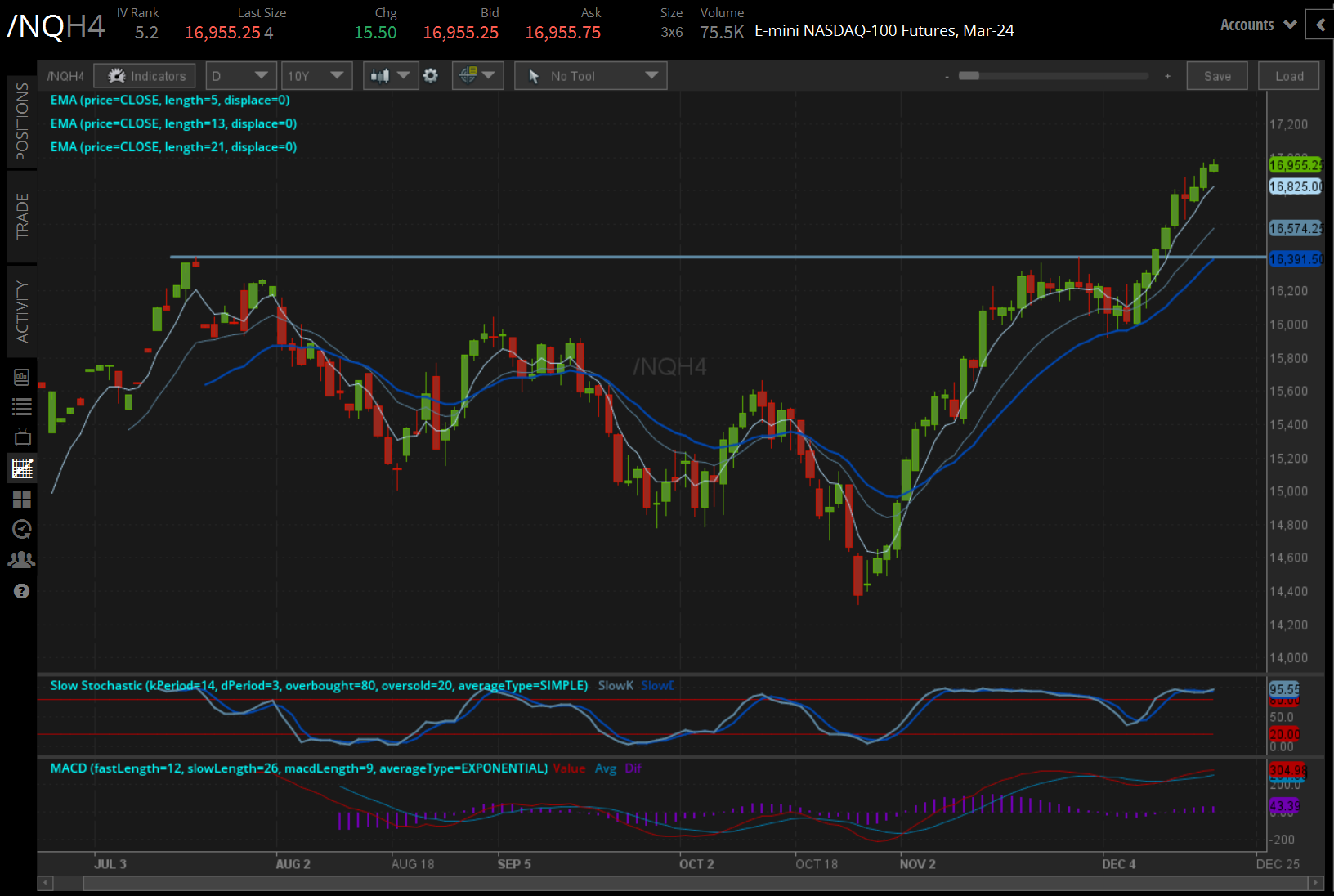Switch to the TRADE side tab
Screen dimensions: 1334x896
point(22,217)
